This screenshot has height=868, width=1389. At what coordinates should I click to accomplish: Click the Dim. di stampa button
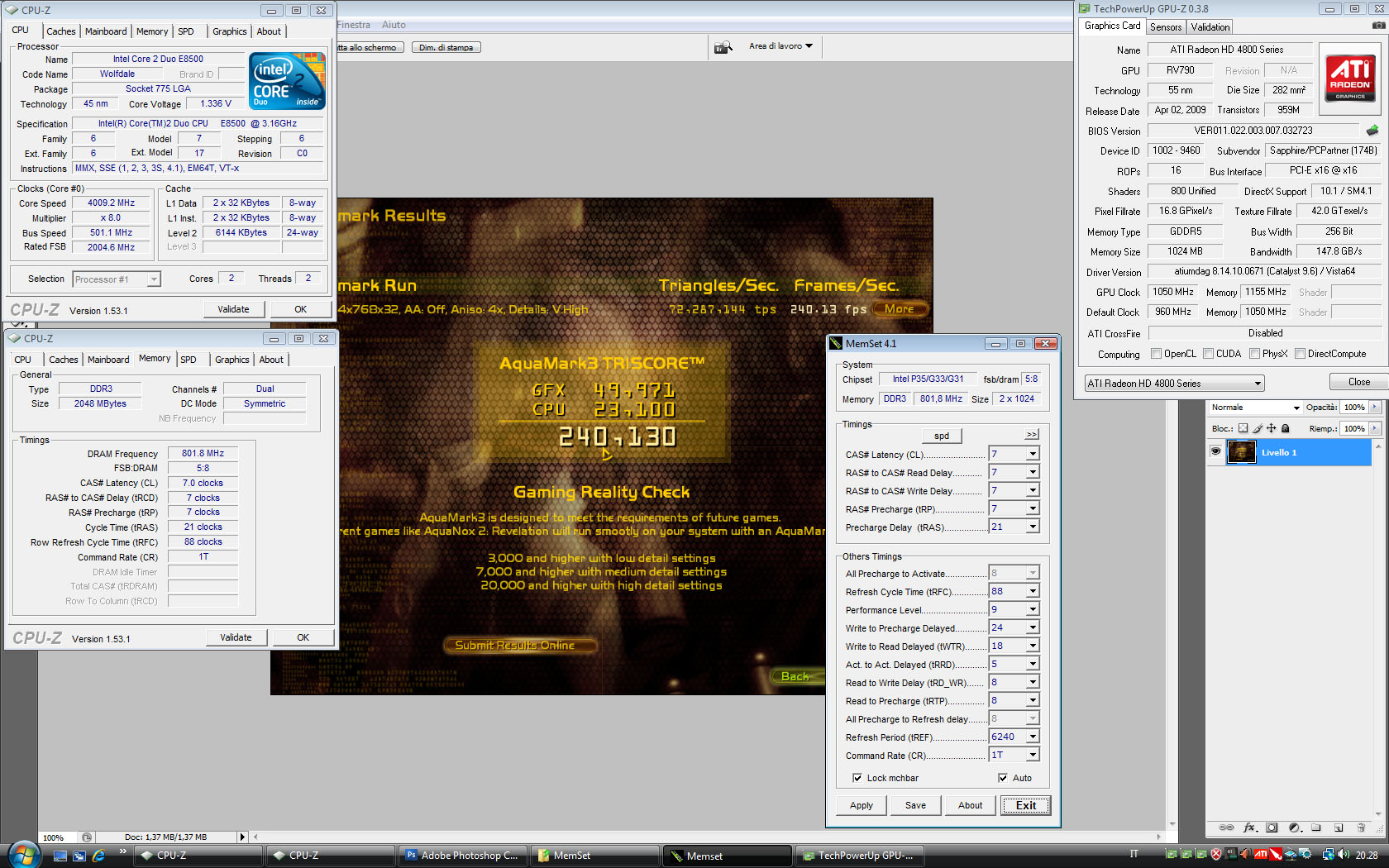pyautogui.click(x=446, y=47)
